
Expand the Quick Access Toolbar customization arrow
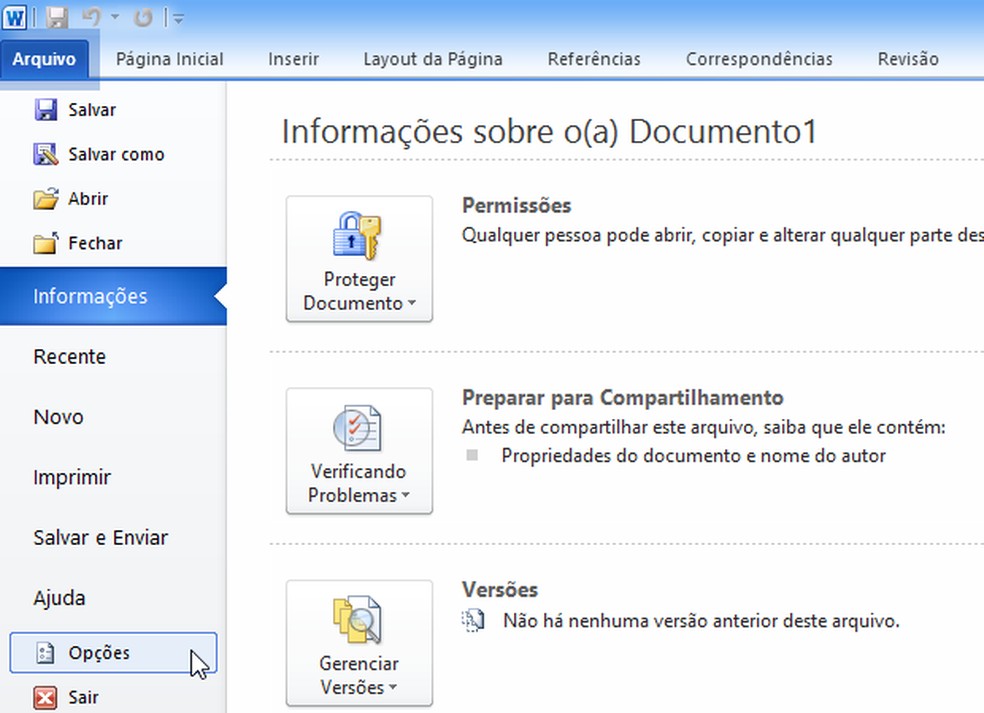[x=178, y=17]
